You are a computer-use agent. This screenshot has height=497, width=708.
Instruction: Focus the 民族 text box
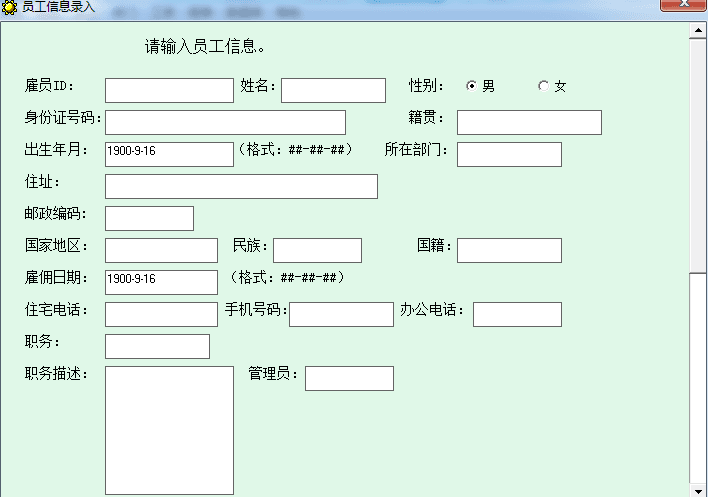pyautogui.click(x=317, y=251)
